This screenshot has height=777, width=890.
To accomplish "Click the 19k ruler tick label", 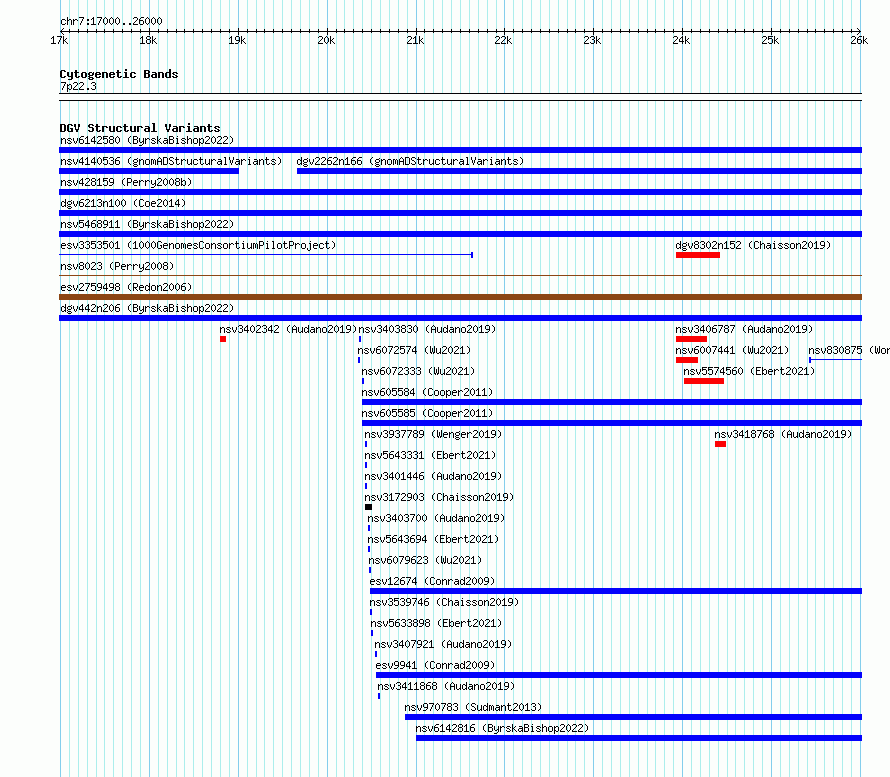I will [x=237, y=40].
